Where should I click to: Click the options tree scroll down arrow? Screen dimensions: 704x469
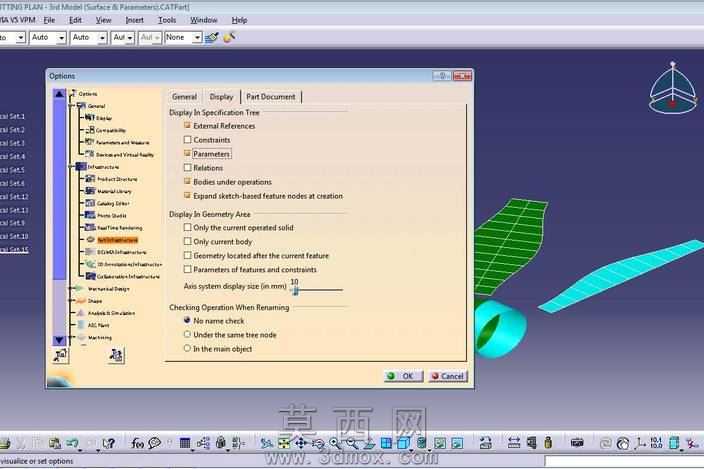59,340
